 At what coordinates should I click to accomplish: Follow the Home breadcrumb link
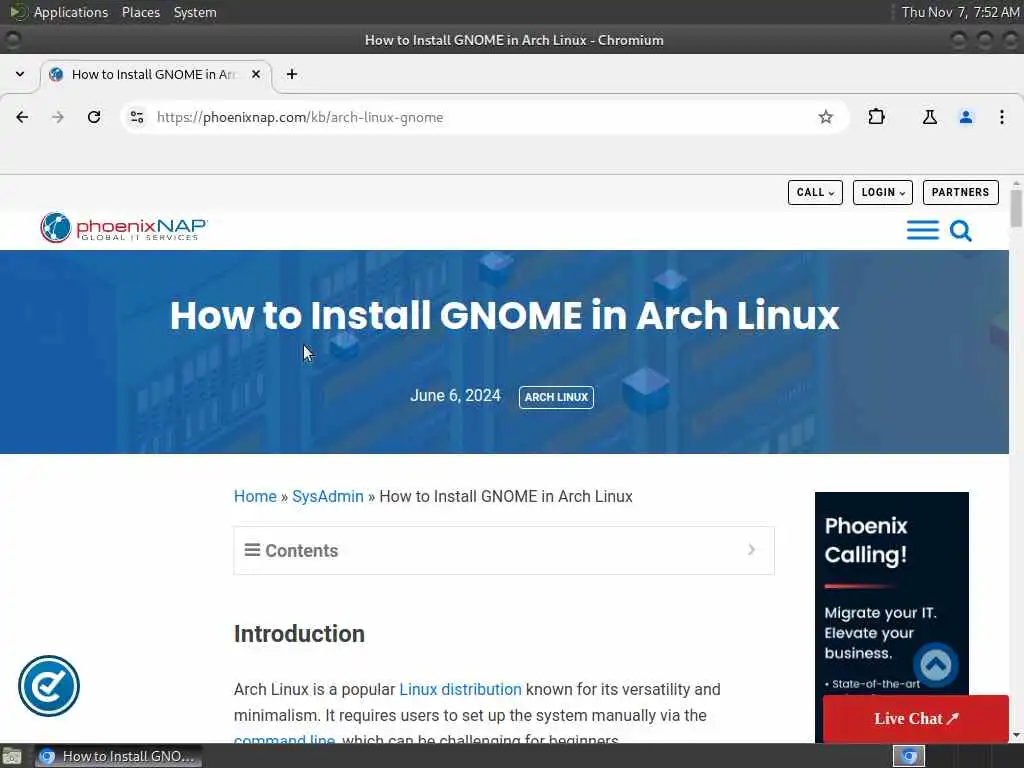(255, 496)
